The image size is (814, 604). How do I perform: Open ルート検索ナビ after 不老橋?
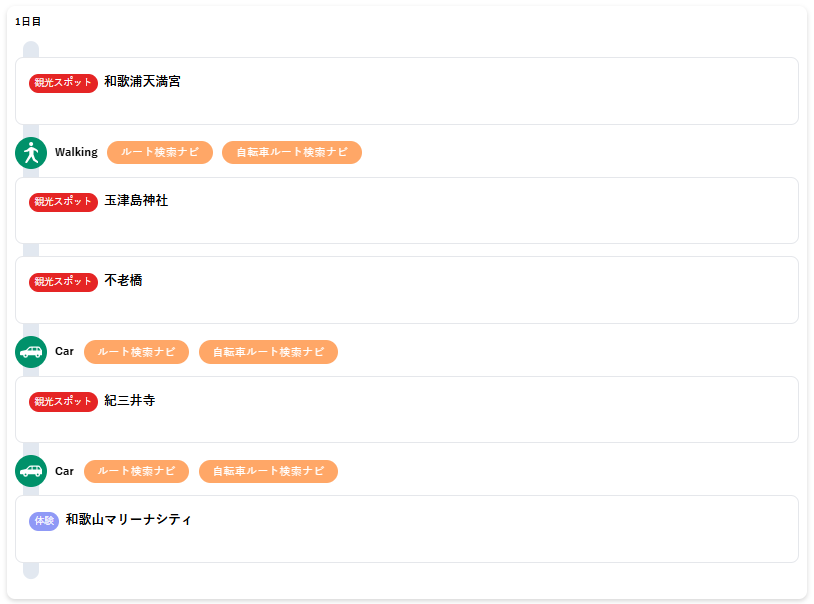137,352
